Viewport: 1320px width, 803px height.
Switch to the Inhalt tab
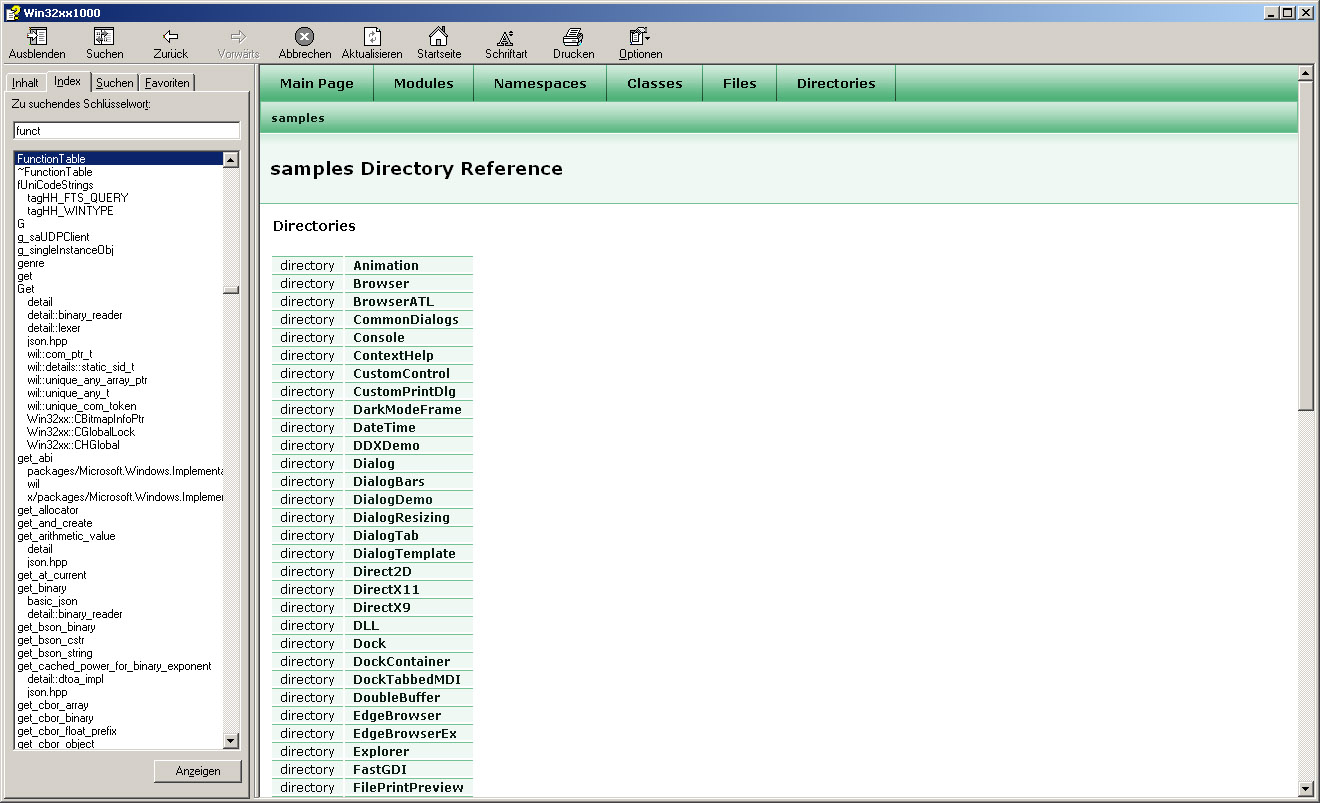(25, 83)
